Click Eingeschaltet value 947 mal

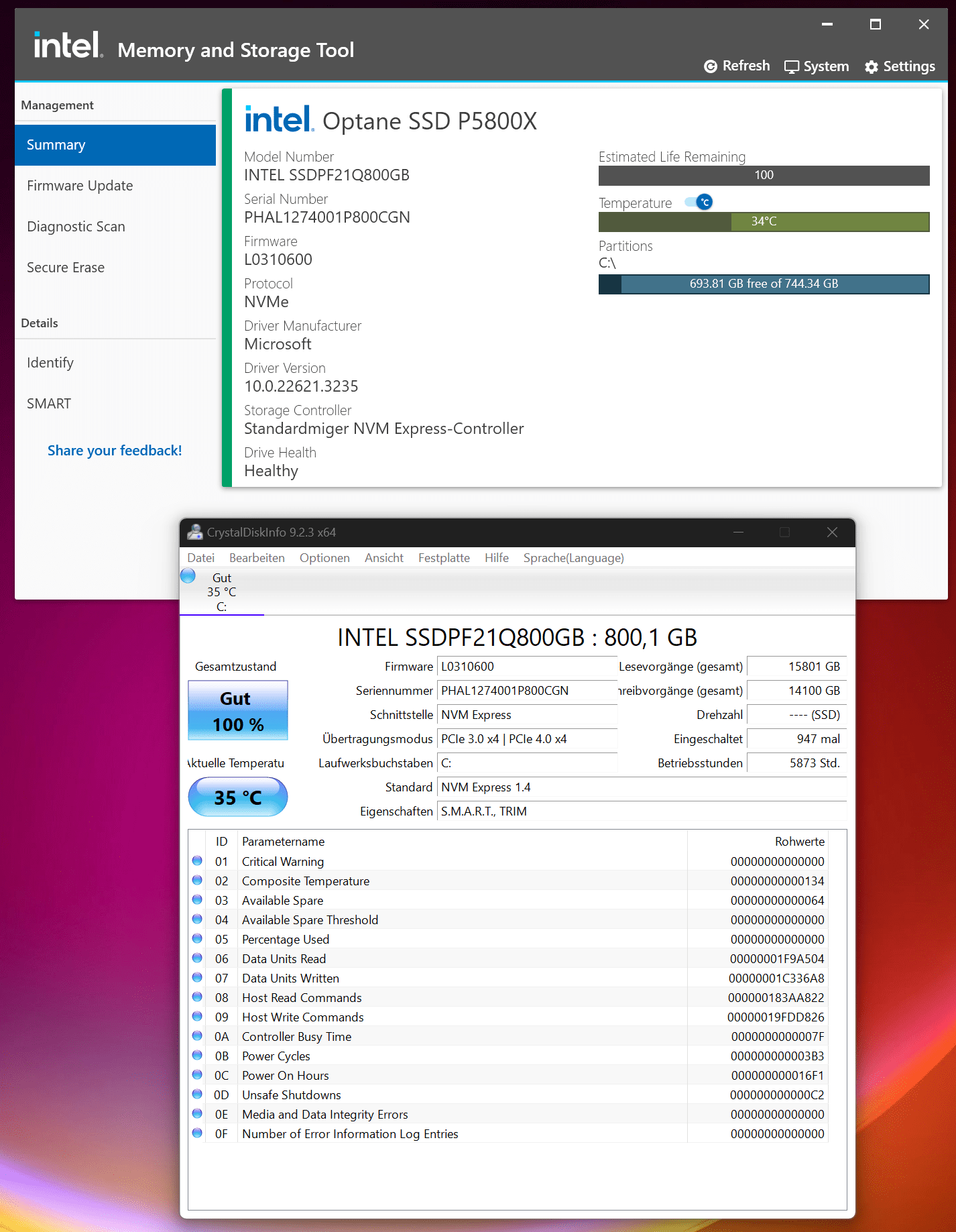(x=796, y=739)
